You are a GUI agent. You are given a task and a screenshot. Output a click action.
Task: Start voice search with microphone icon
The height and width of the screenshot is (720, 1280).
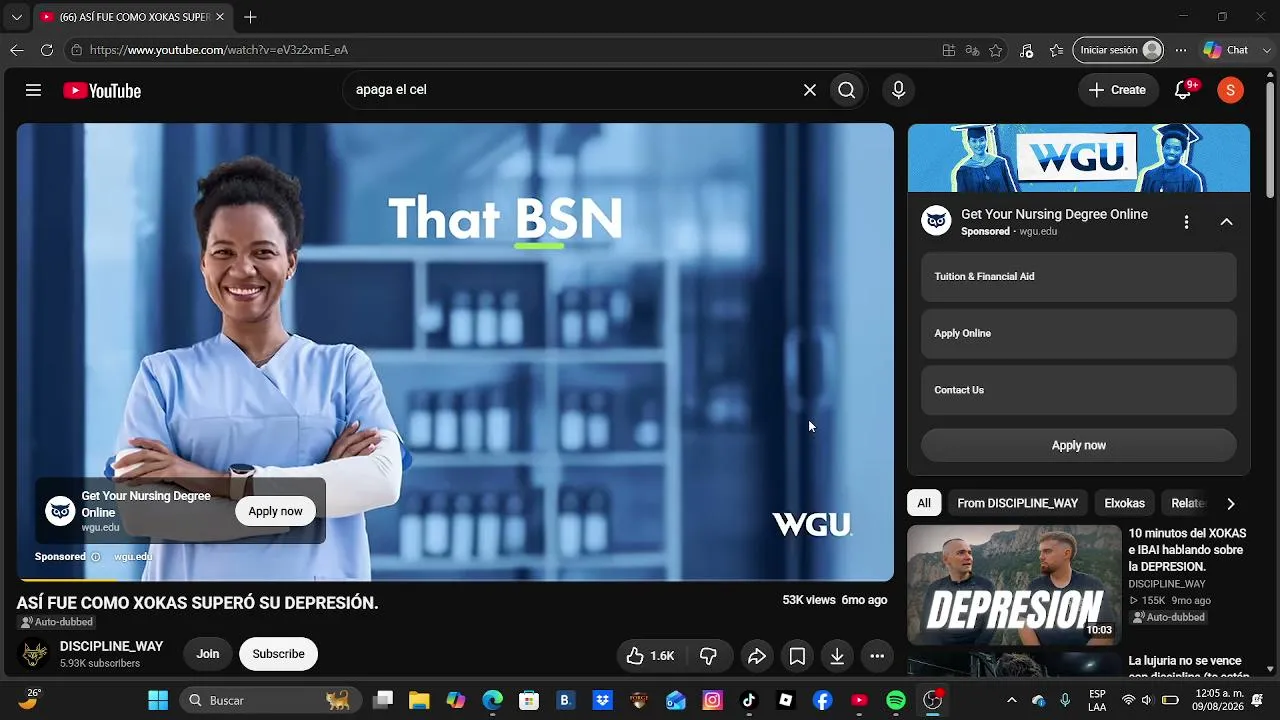[898, 90]
